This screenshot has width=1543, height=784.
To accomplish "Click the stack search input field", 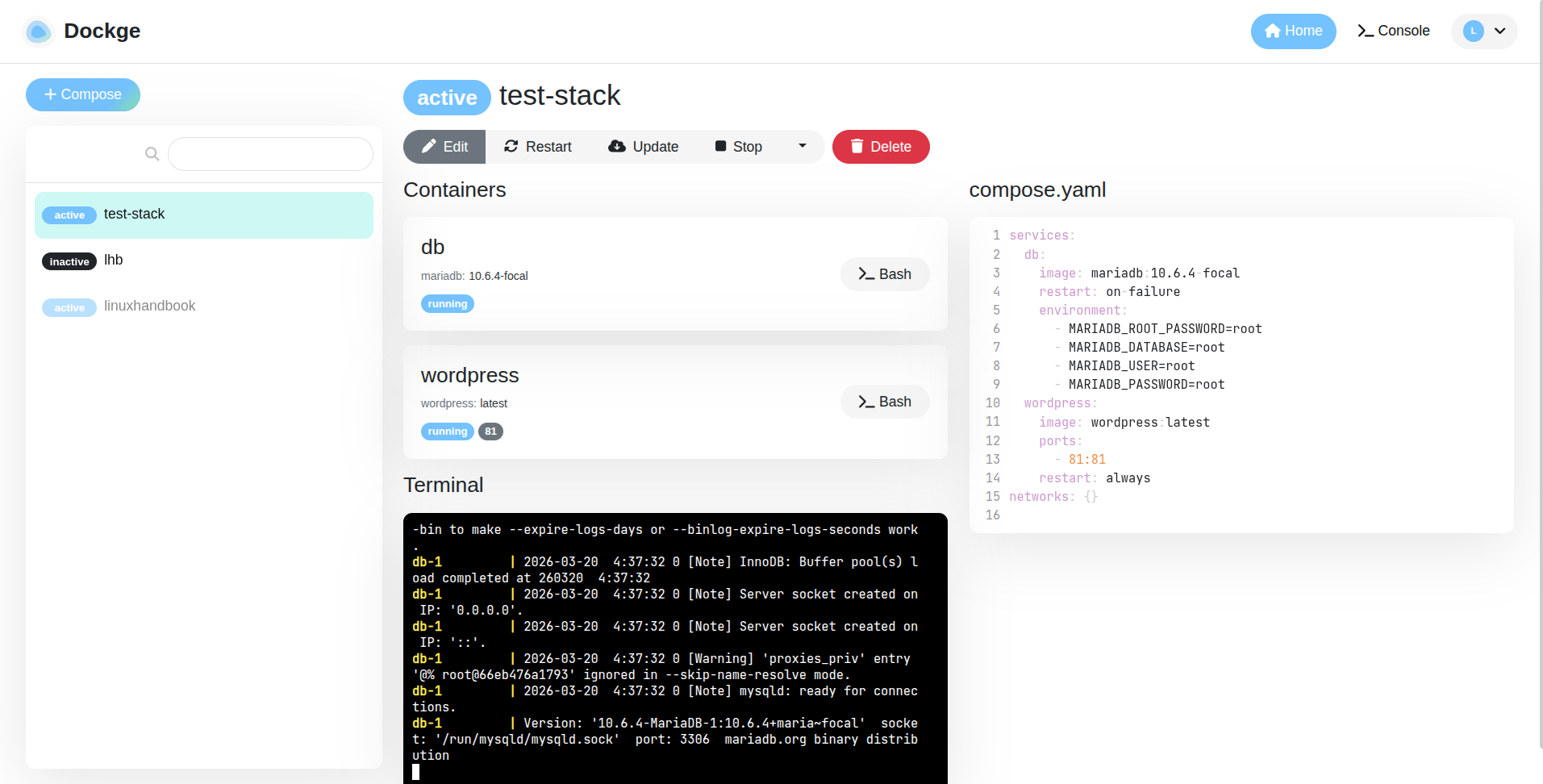I will (x=269, y=153).
